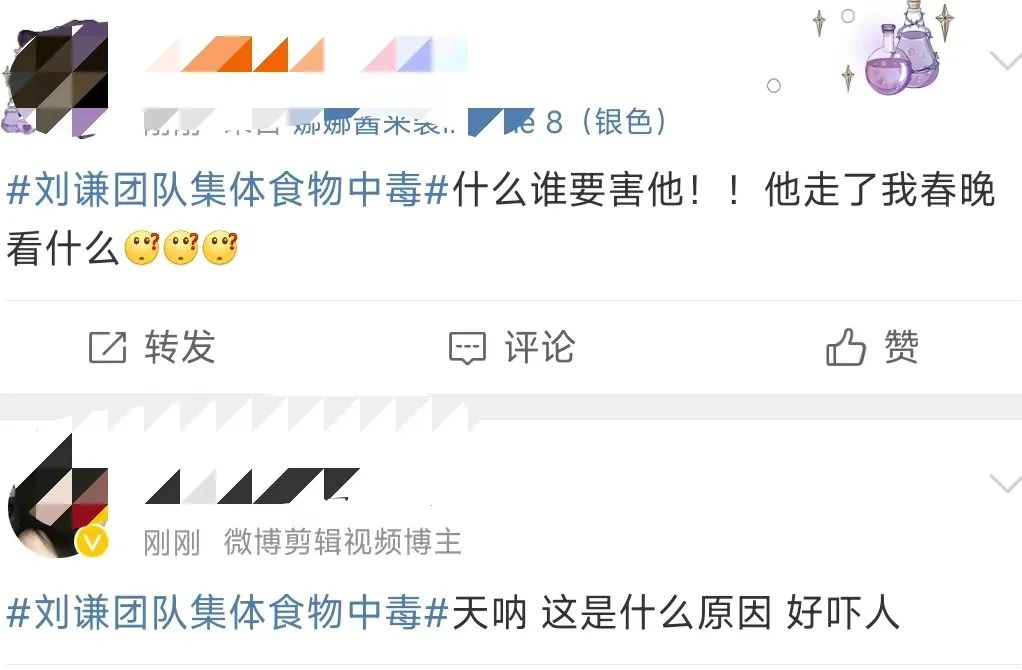Open the hashtag in the first post
The height and width of the screenshot is (670, 1022).
pyautogui.click(x=228, y=190)
